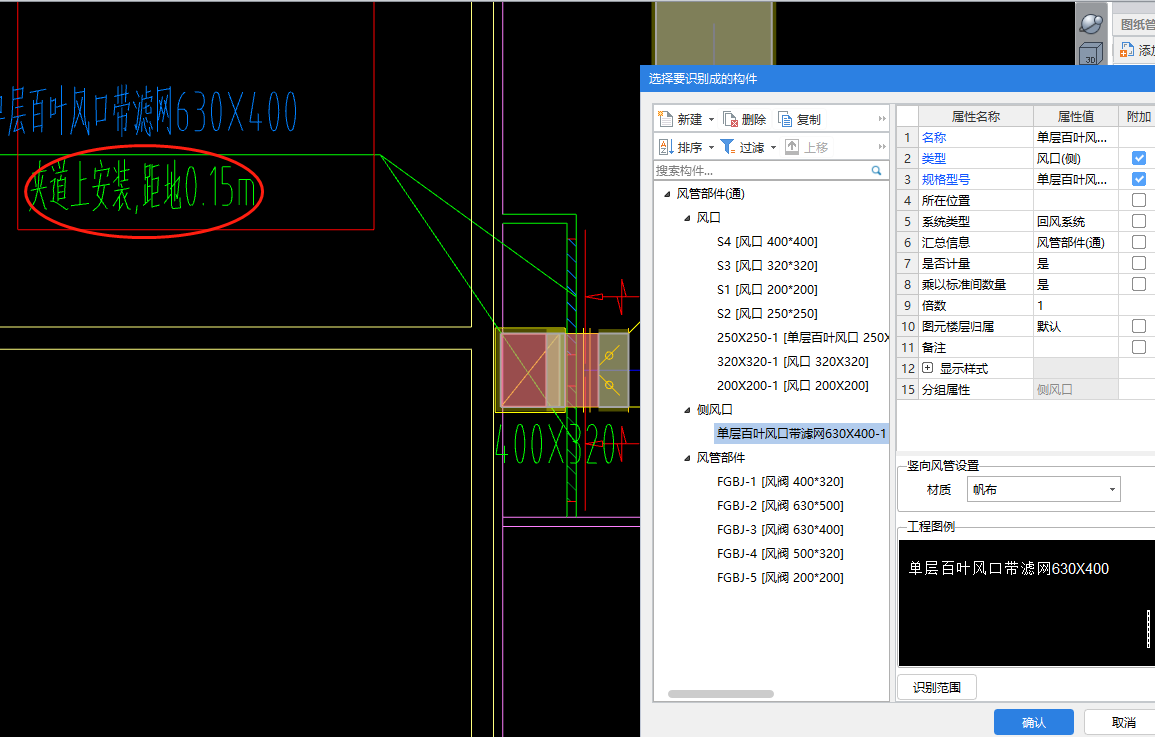
Task: Select tree item 250X250-1 单层百叶风口
Action: (x=802, y=337)
